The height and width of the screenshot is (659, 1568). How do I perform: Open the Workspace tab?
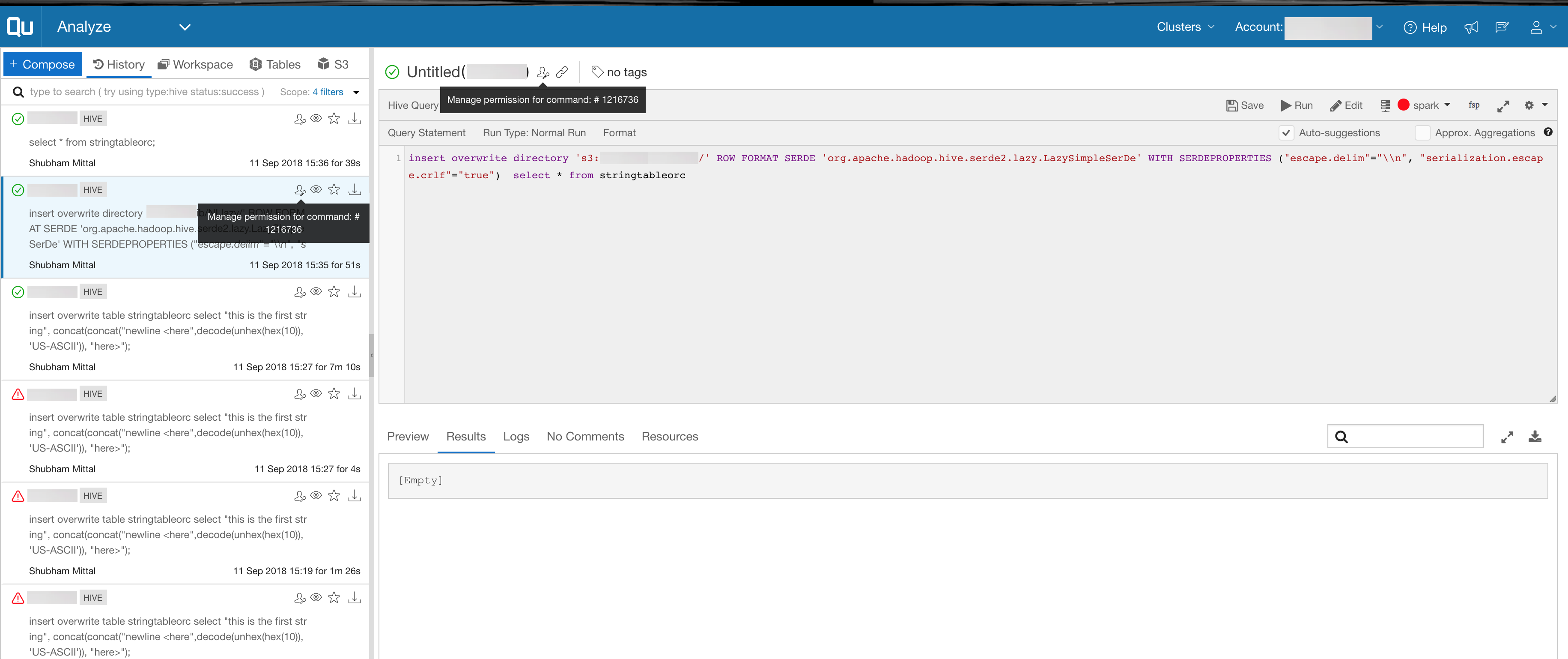point(195,65)
